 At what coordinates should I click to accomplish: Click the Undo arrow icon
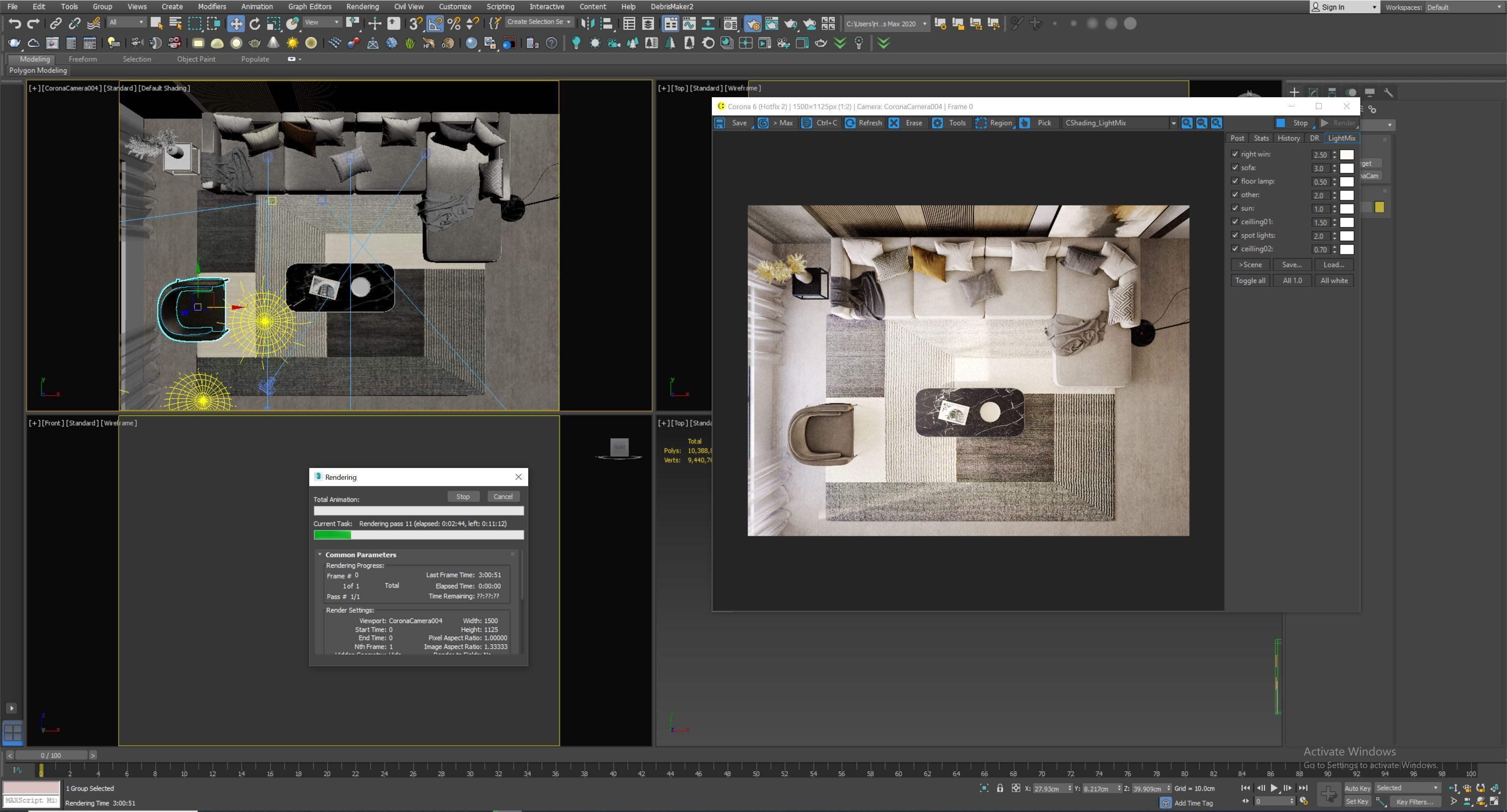pos(15,24)
